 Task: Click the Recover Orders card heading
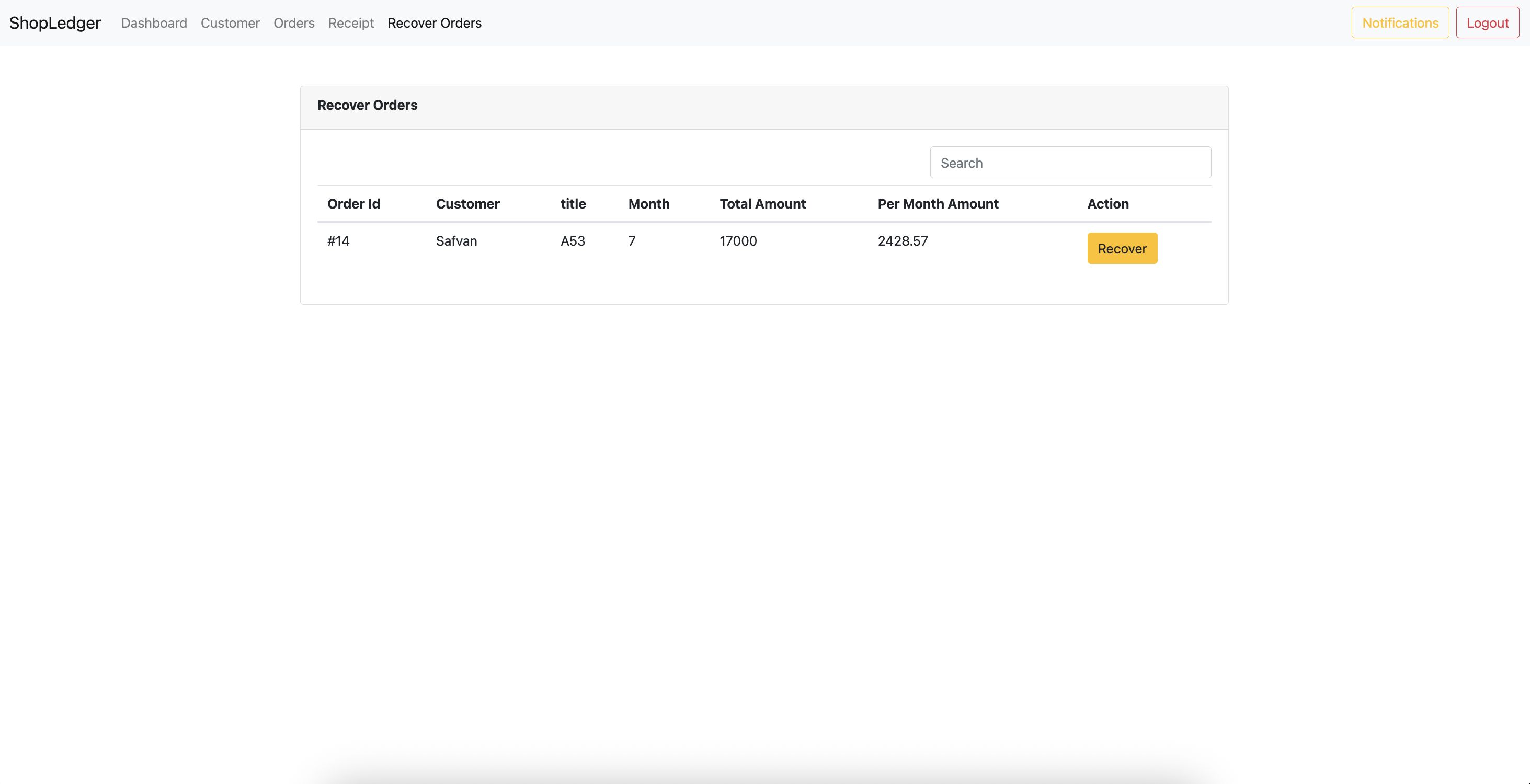367,105
